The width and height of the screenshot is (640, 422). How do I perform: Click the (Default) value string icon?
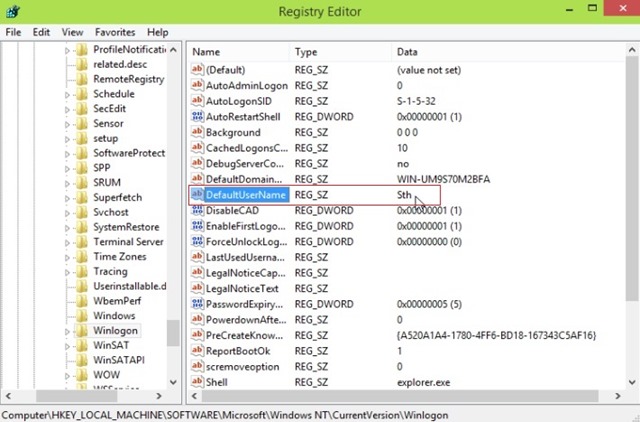[x=197, y=69]
